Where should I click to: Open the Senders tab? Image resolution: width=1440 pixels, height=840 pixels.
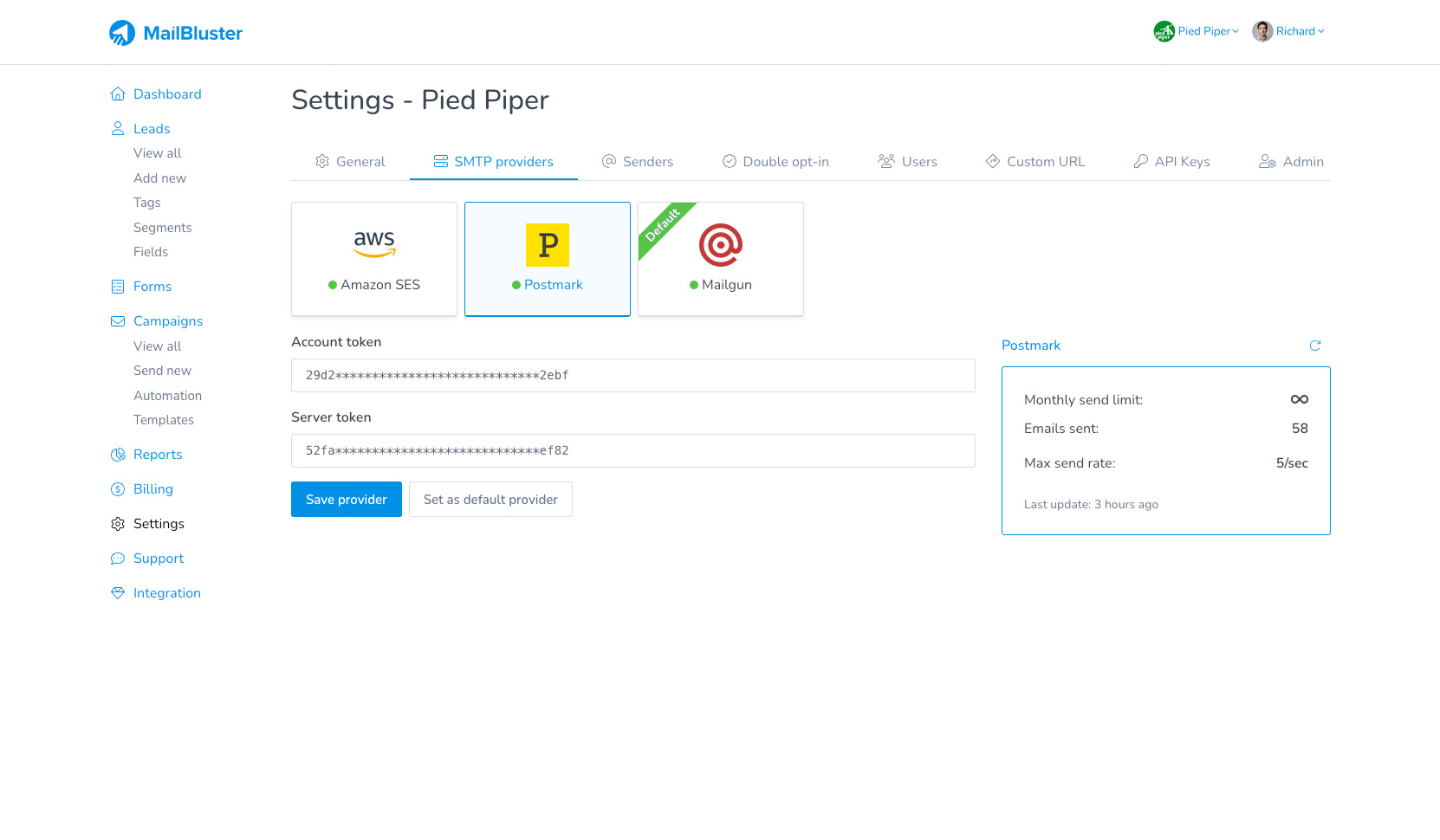[x=638, y=161]
